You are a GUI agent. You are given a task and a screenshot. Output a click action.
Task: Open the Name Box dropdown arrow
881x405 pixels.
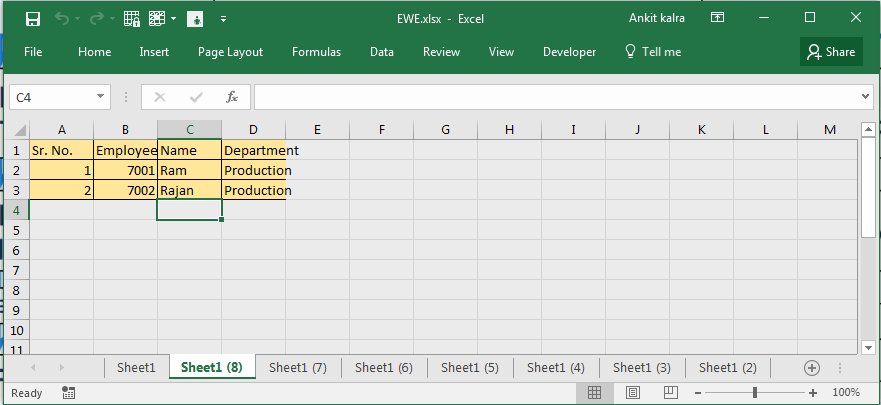tap(101, 97)
